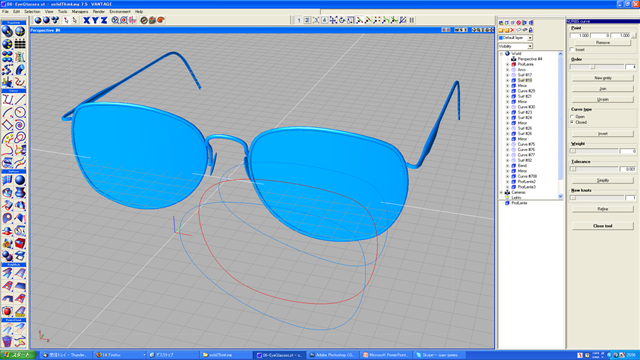The width and height of the screenshot is (640, 360).
Task: Select the magnifier zoom tool in toolbar
Action: pyautogui.click(x=115, y=20)
